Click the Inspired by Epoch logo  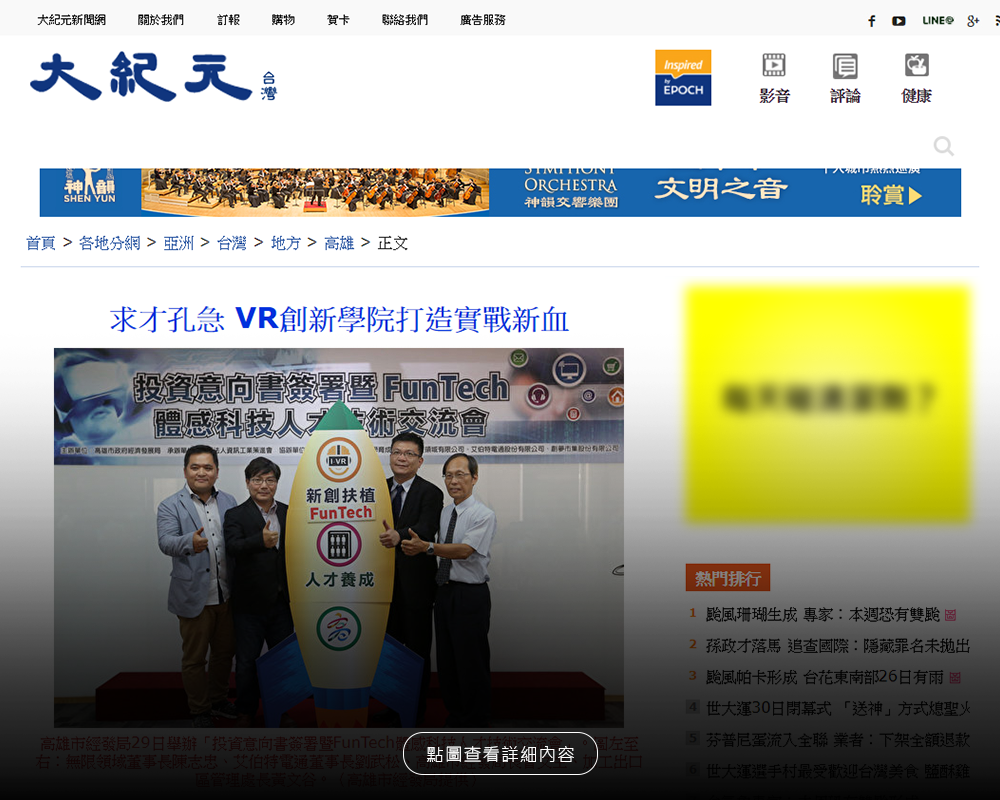[x=683, y=78]
